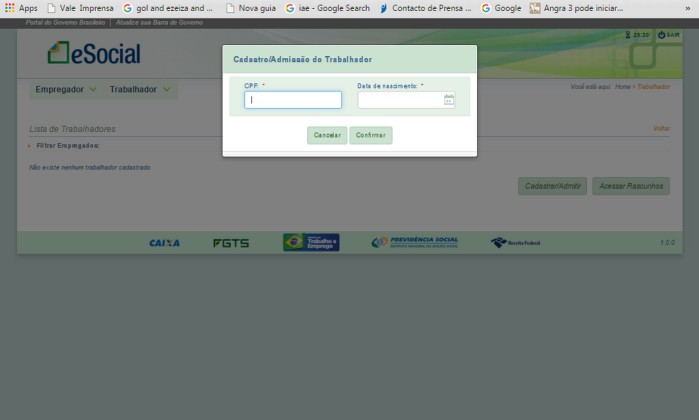Screen dimensions: 699x420
Task: Open the Vale Imprensa bookmark
Action: click(x=79, y=8)
